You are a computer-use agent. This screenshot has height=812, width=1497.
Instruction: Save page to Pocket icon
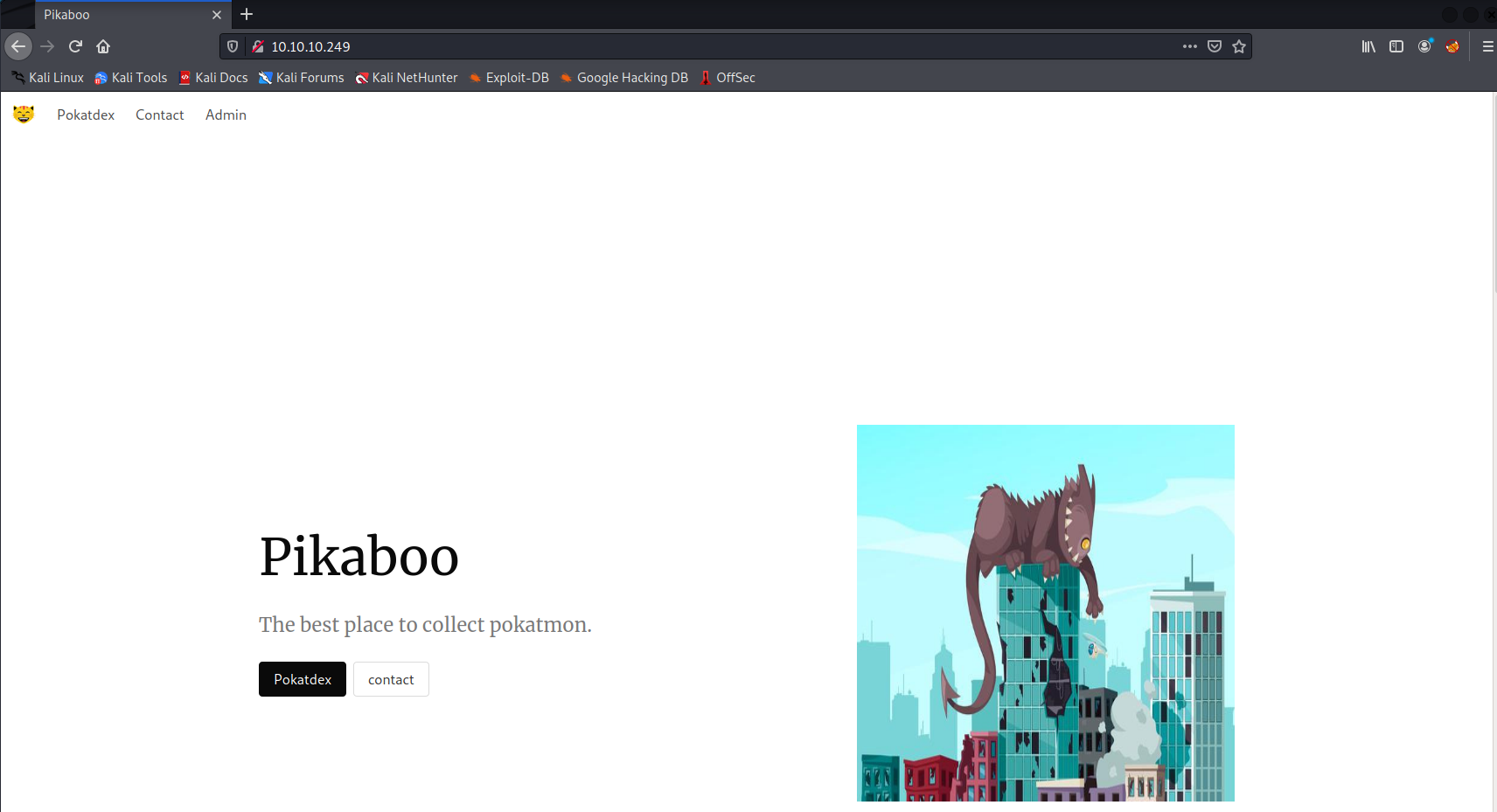click(x=1215, y=46)
